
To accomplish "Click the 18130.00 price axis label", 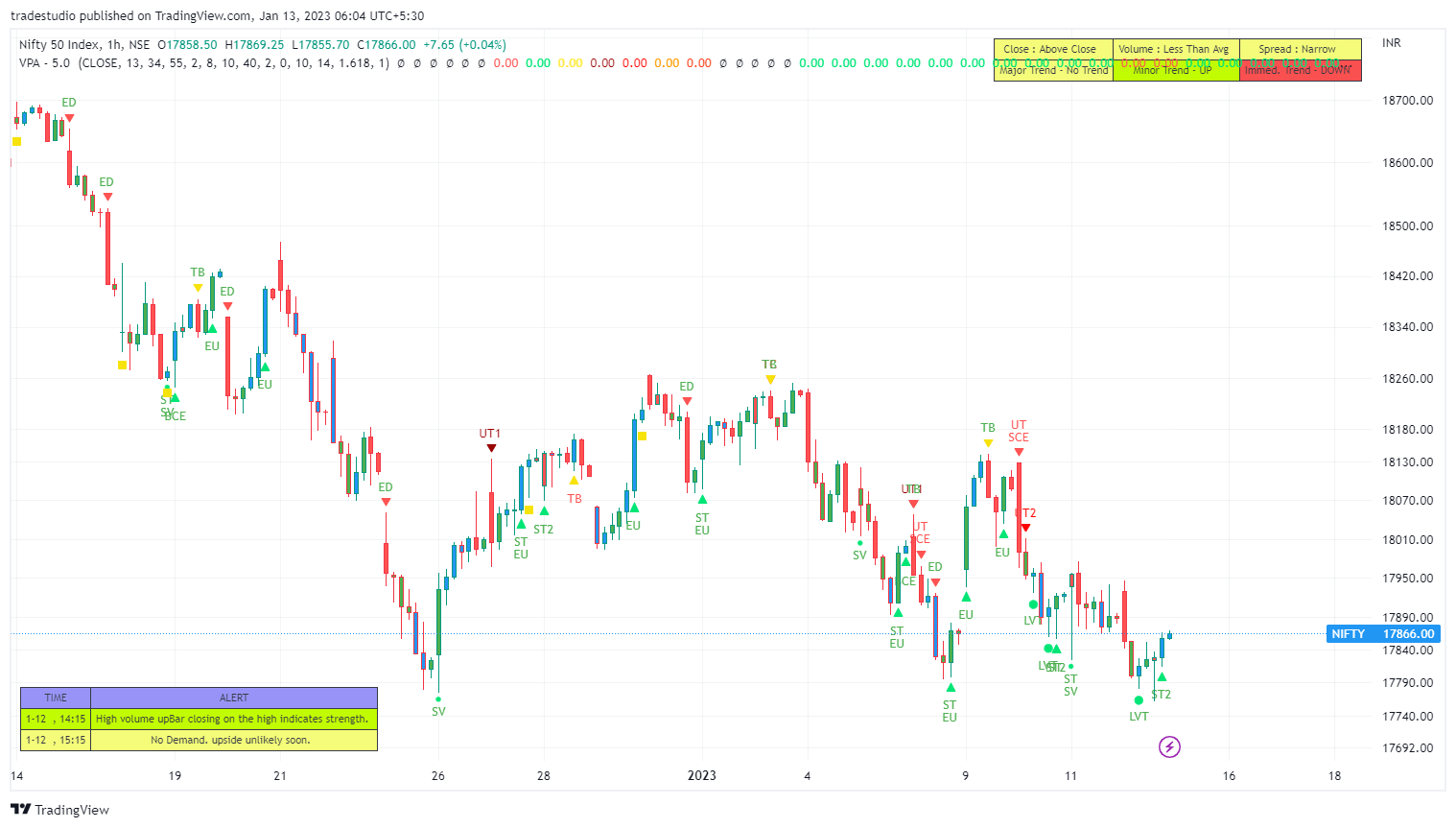I will [1407, 461].
